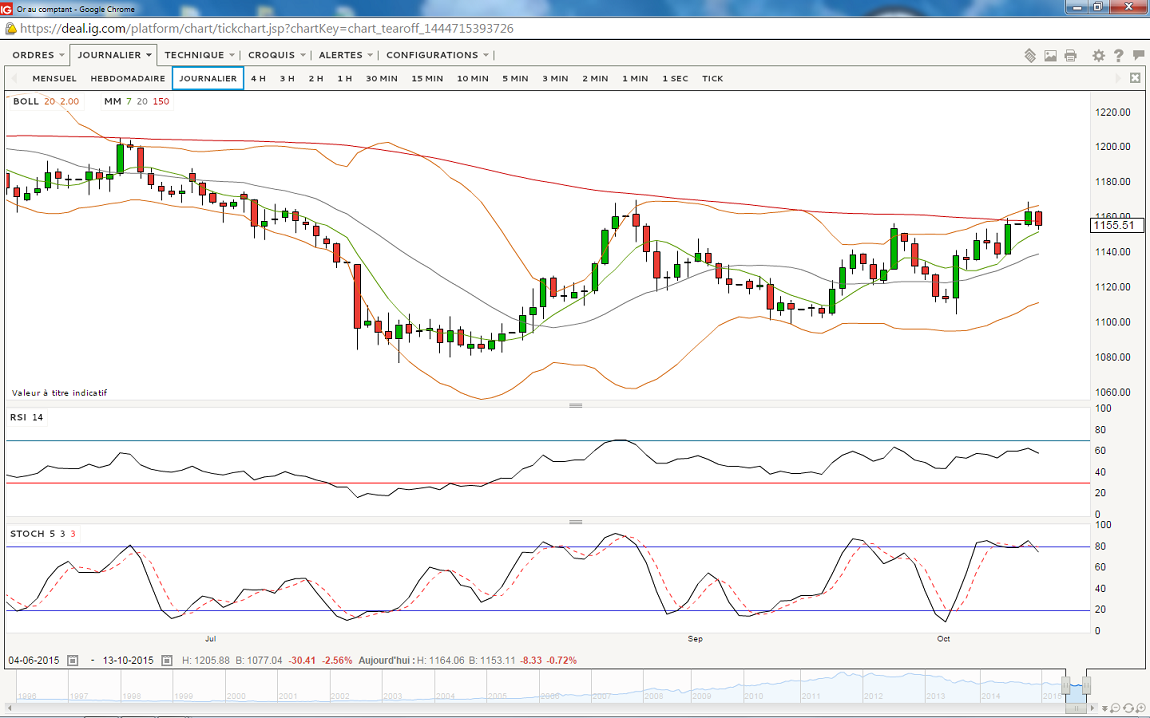Click the layers icon in top toolbar

(x=1030, y=56)
